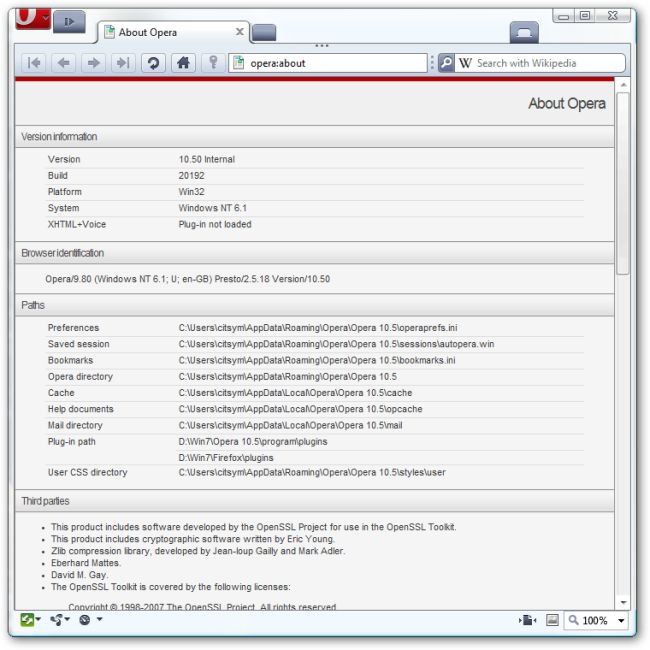Open the password wand button
650x650 pixels.
[x=213, y=63]
